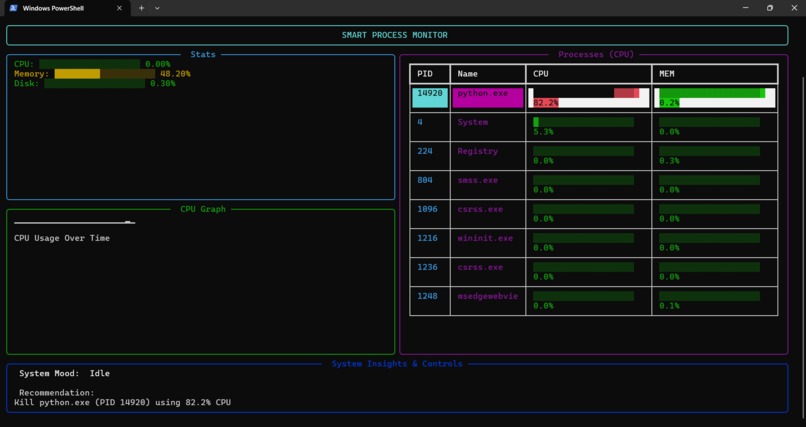
Task: Click the Disk usage bar in Stats
Action: tap(95, 83)
